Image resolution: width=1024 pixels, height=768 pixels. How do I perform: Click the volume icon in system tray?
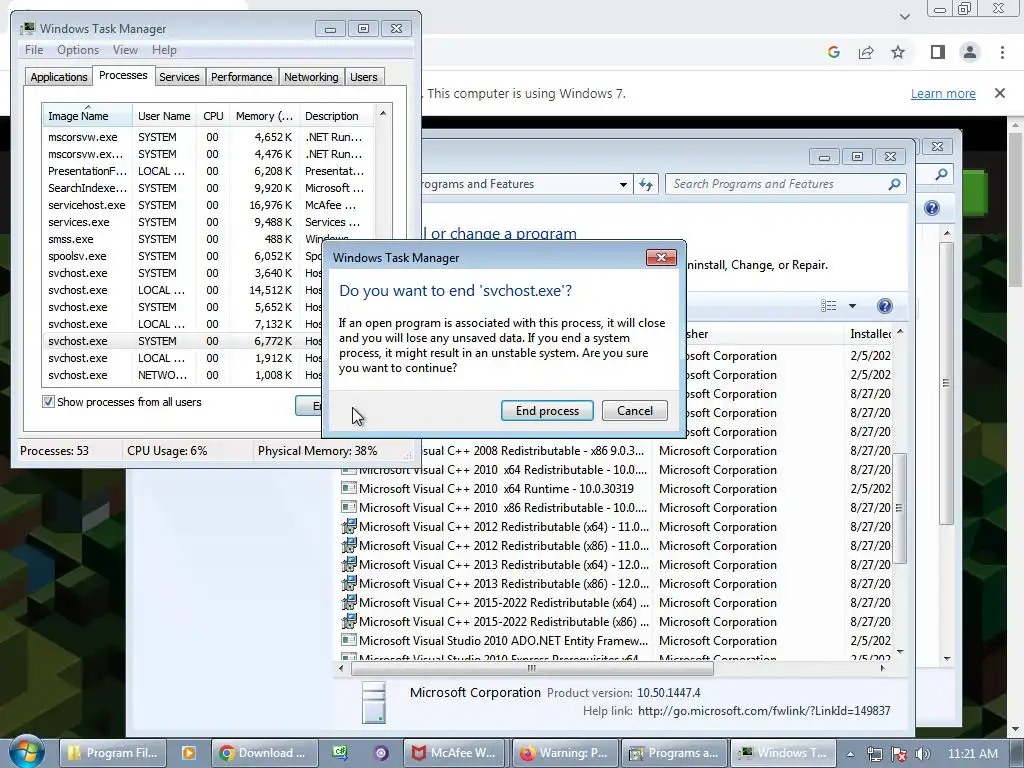click(923, 754)
